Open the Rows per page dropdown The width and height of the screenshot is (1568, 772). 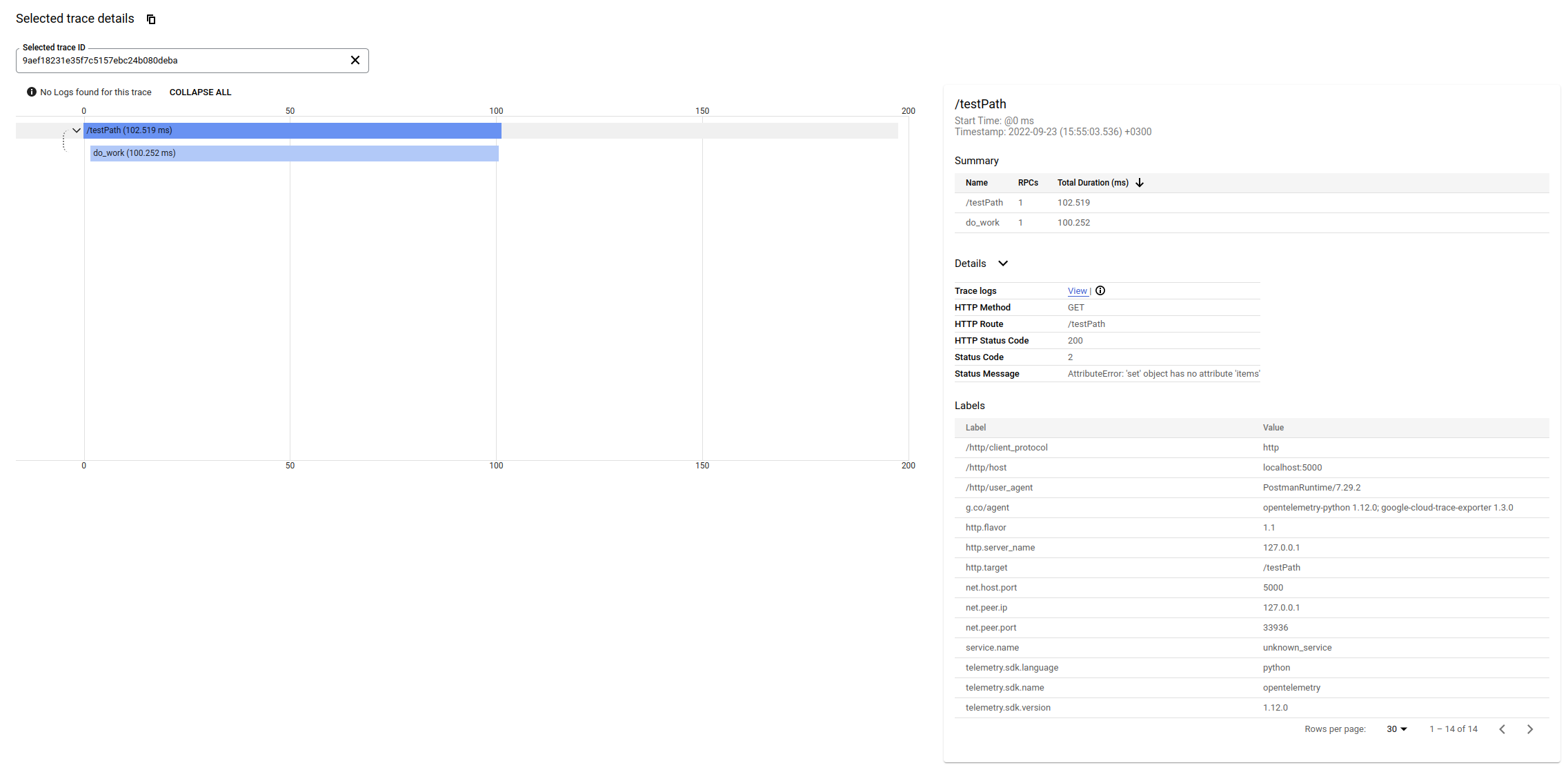pos(1396,729)
